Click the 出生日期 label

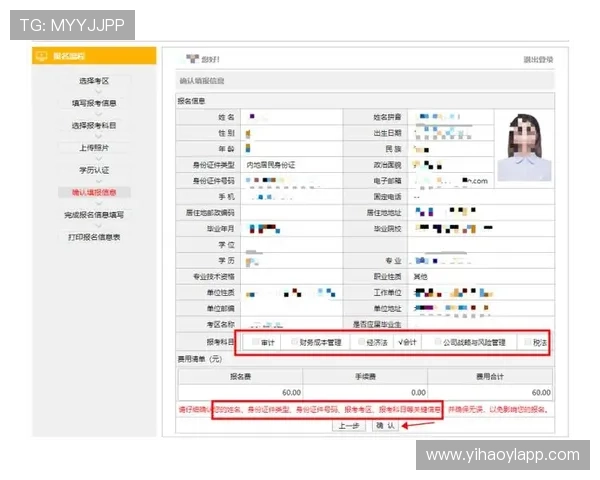(x=387, y=133)
